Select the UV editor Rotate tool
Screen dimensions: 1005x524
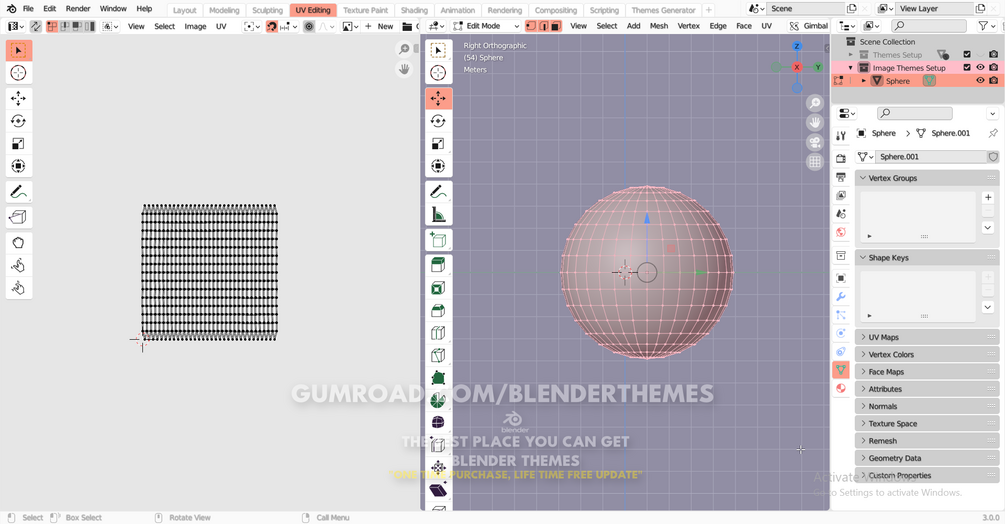[19, 121]
